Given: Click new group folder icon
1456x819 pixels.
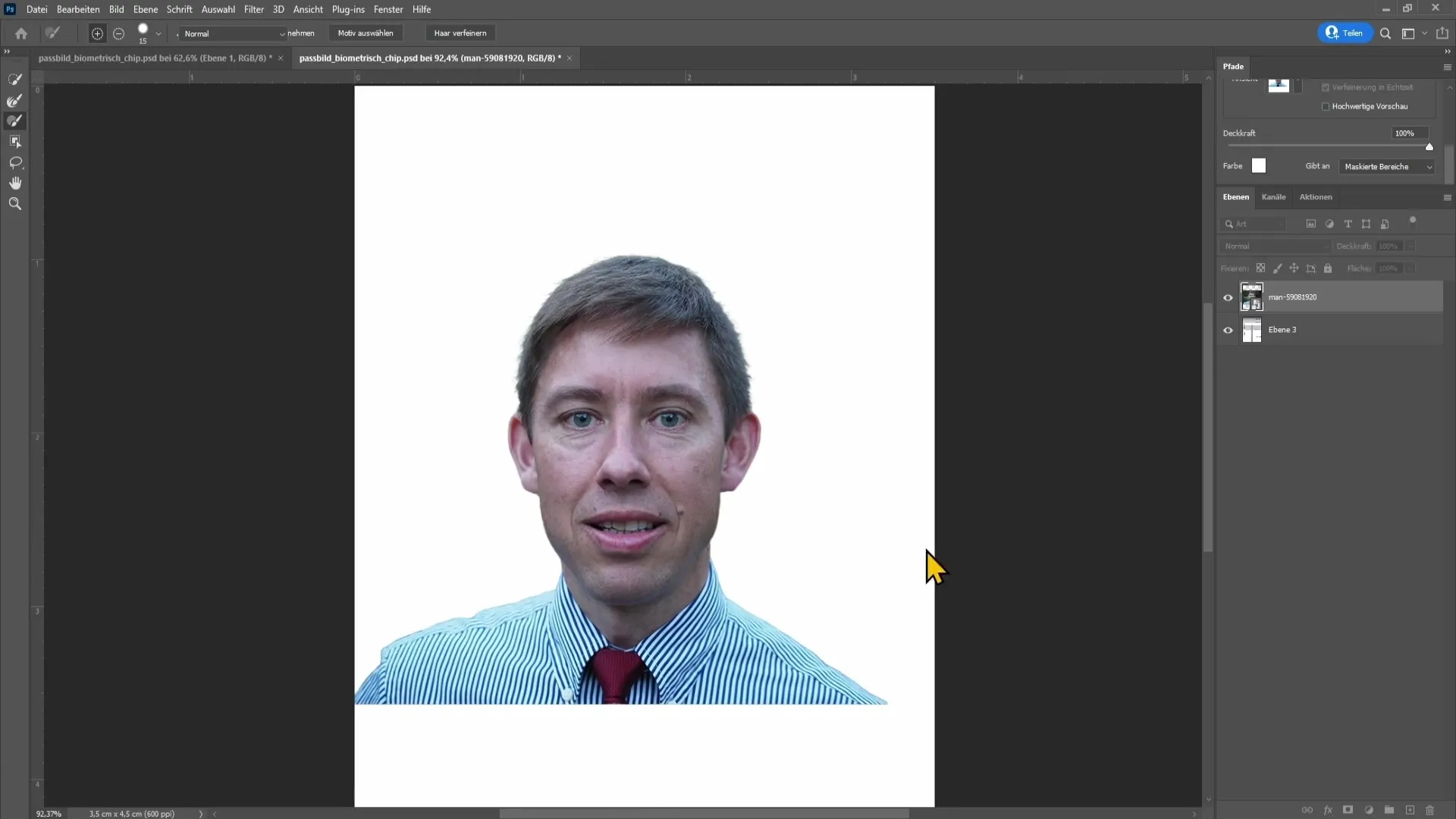Looking at the screenshot, I should tap(1389, 810).
